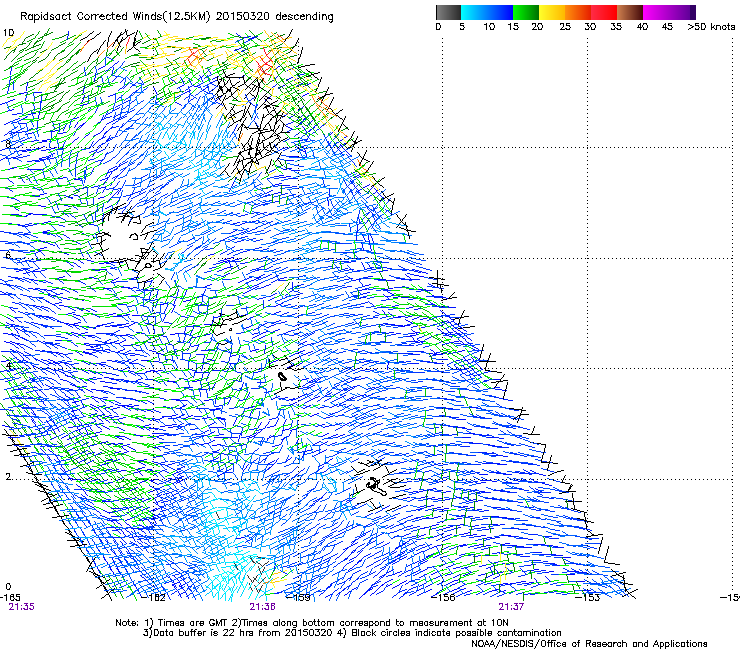Click the yellow 20-25 knots legend segment
The height and width of the screenshot is (650, 740).
click(x=552, y=12)
